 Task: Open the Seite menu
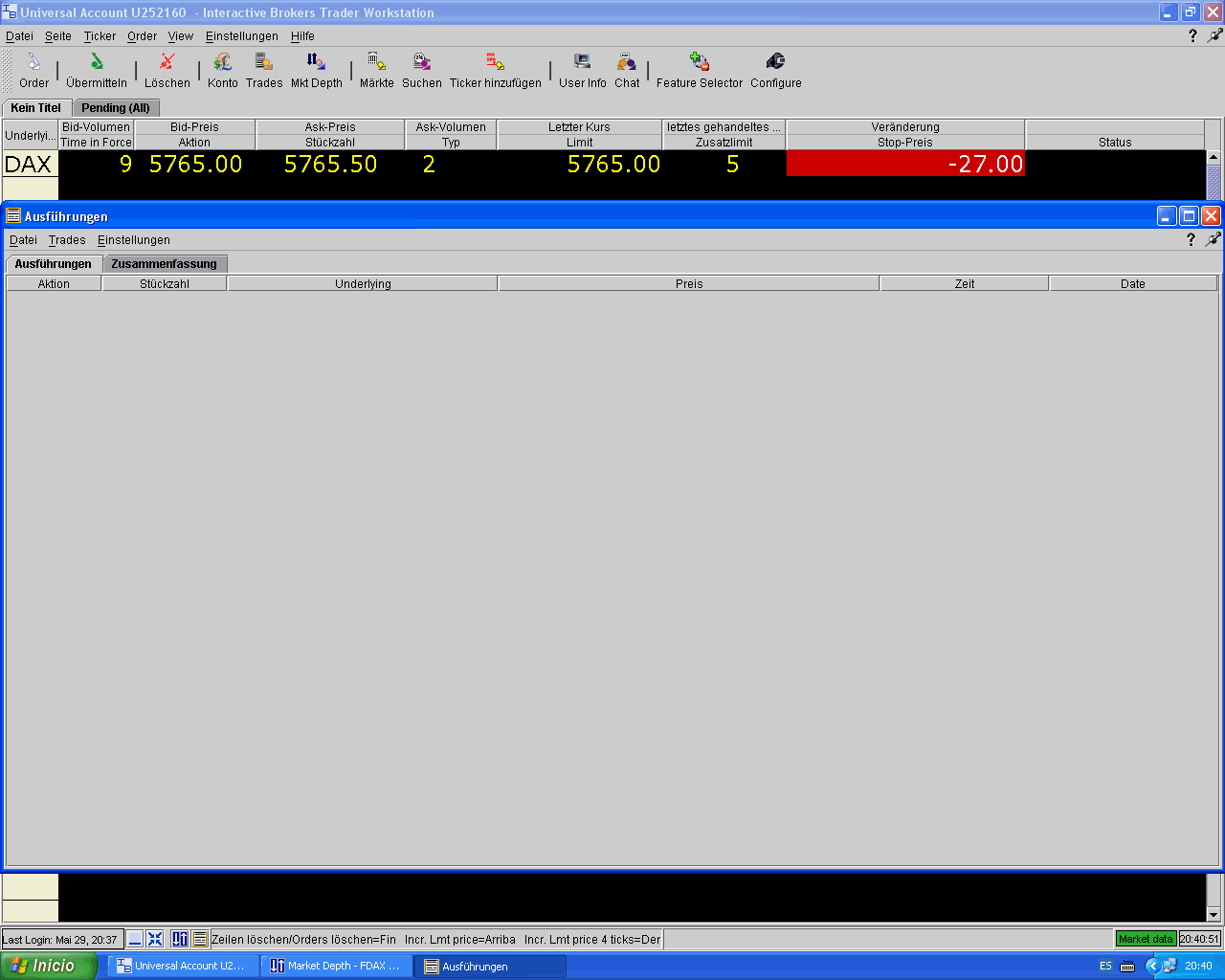coord(58,35)
